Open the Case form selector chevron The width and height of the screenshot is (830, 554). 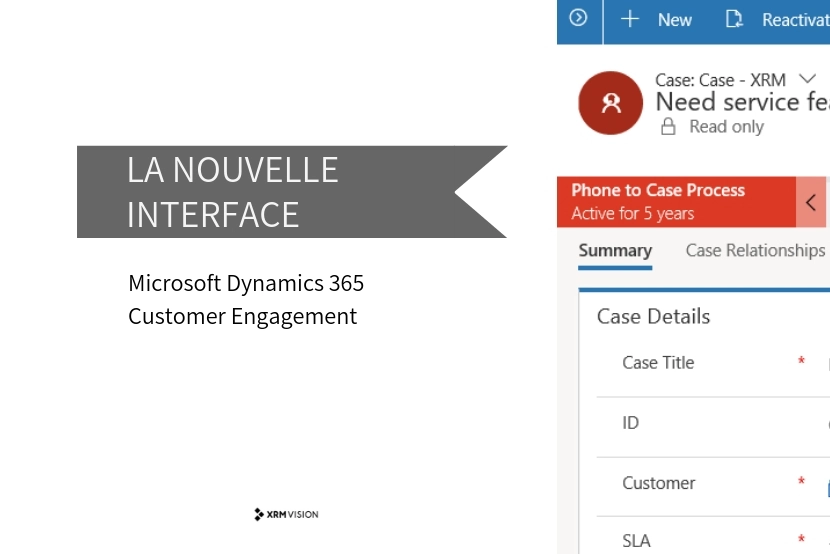click(x=808, y=79)
